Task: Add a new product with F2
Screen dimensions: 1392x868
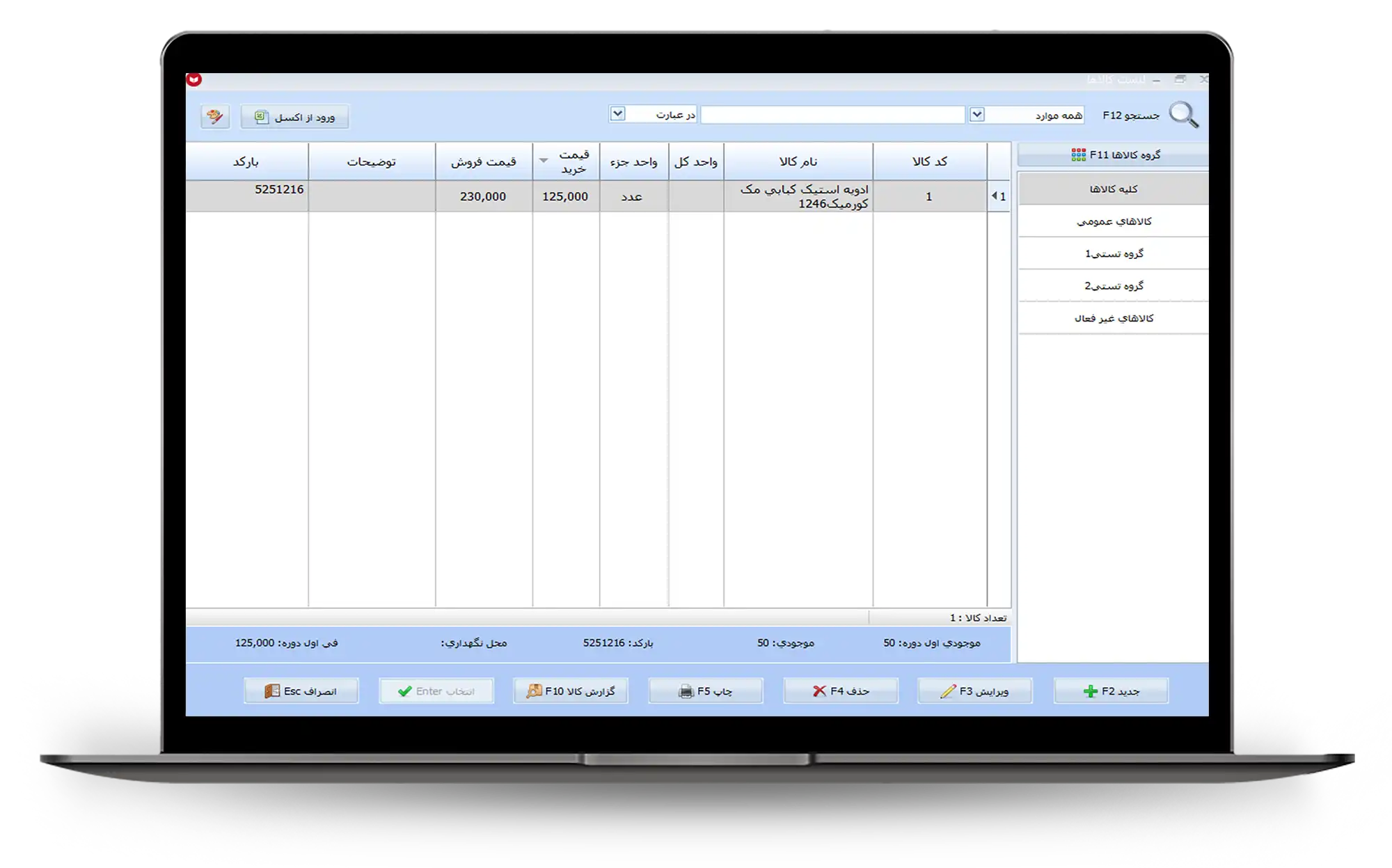Action: pos(1111,691)
